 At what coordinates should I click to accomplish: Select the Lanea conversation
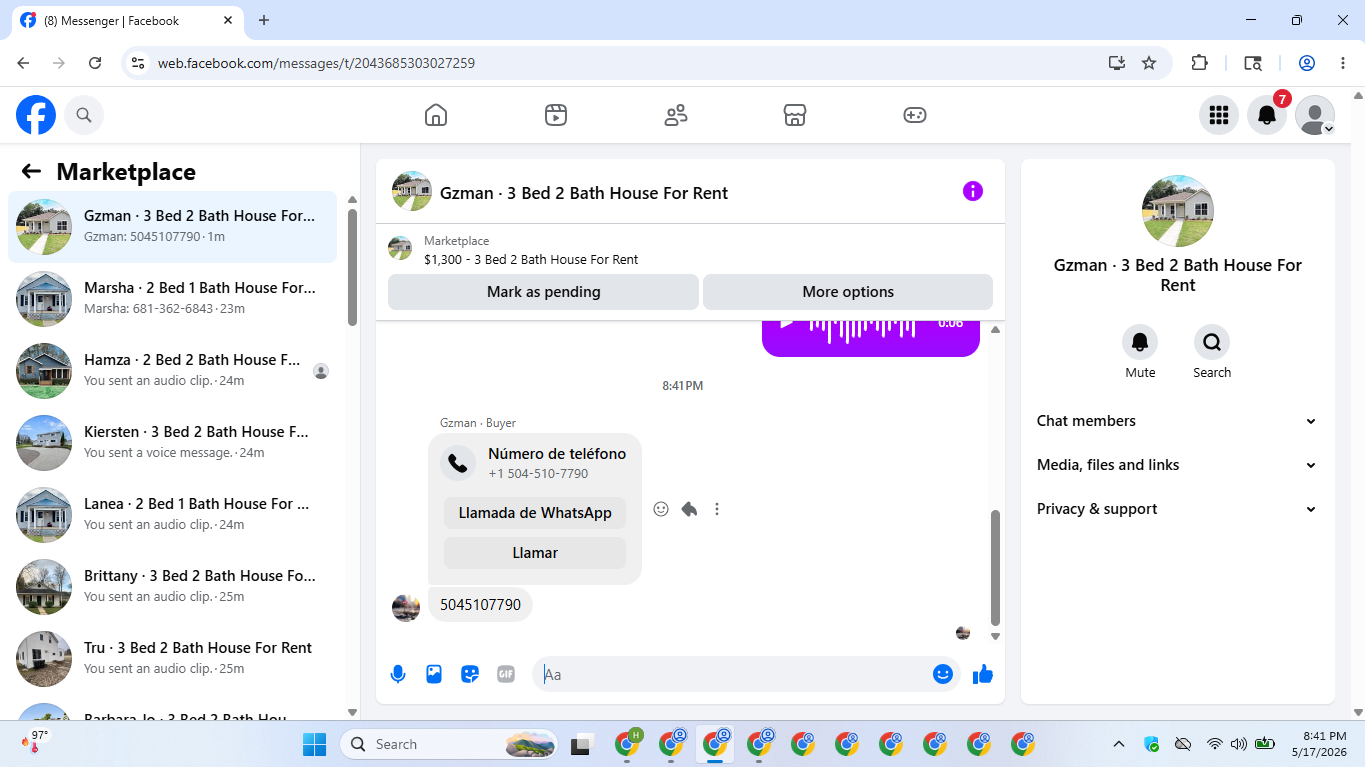pos(173,515)
